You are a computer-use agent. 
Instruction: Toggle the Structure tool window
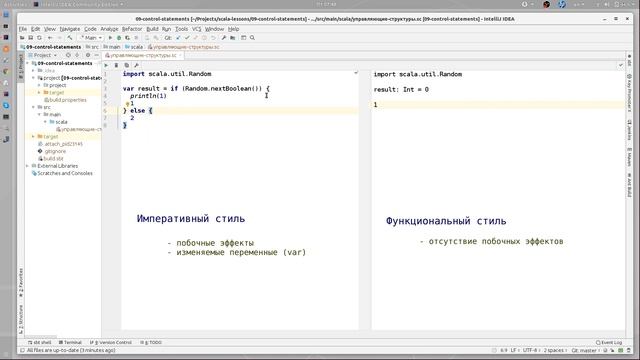click(21, 319)
